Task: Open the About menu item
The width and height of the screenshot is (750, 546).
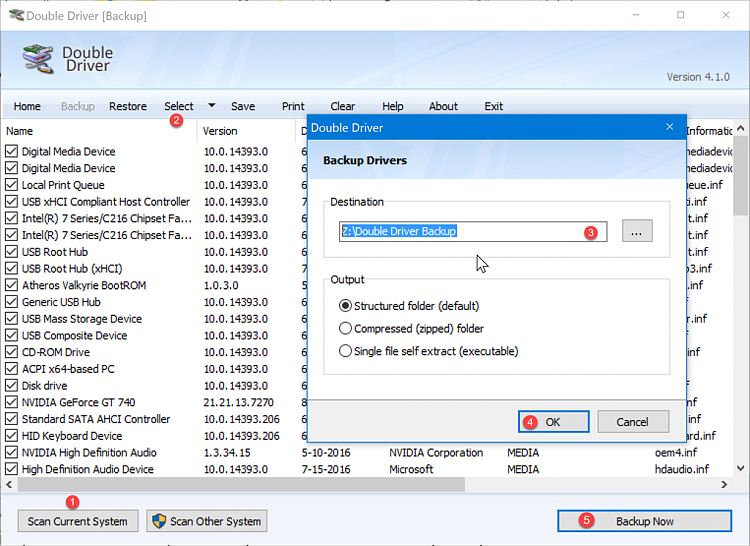Action: [443, 106]
